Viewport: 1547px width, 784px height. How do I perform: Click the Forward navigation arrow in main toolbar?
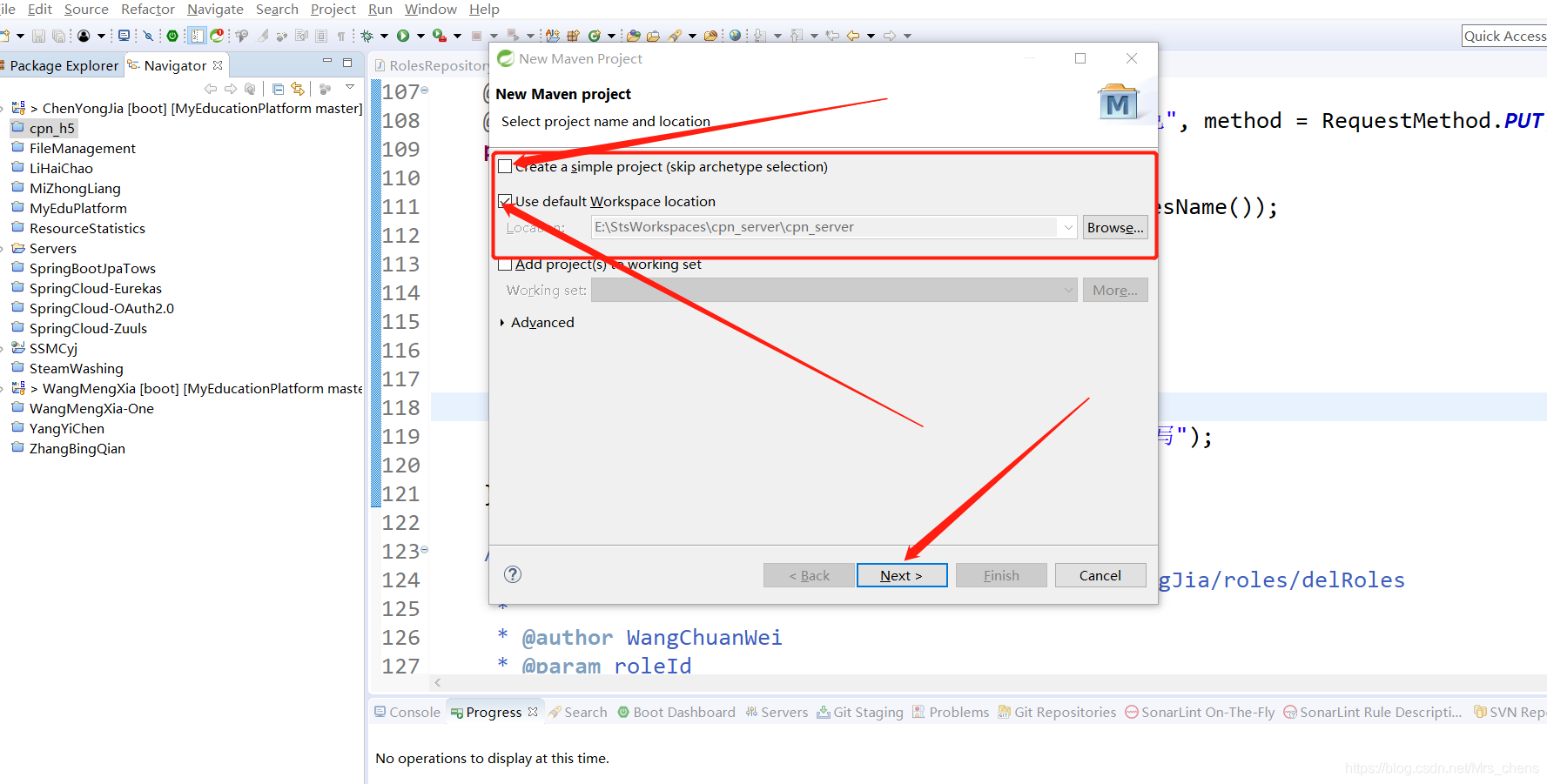point(889,36)
